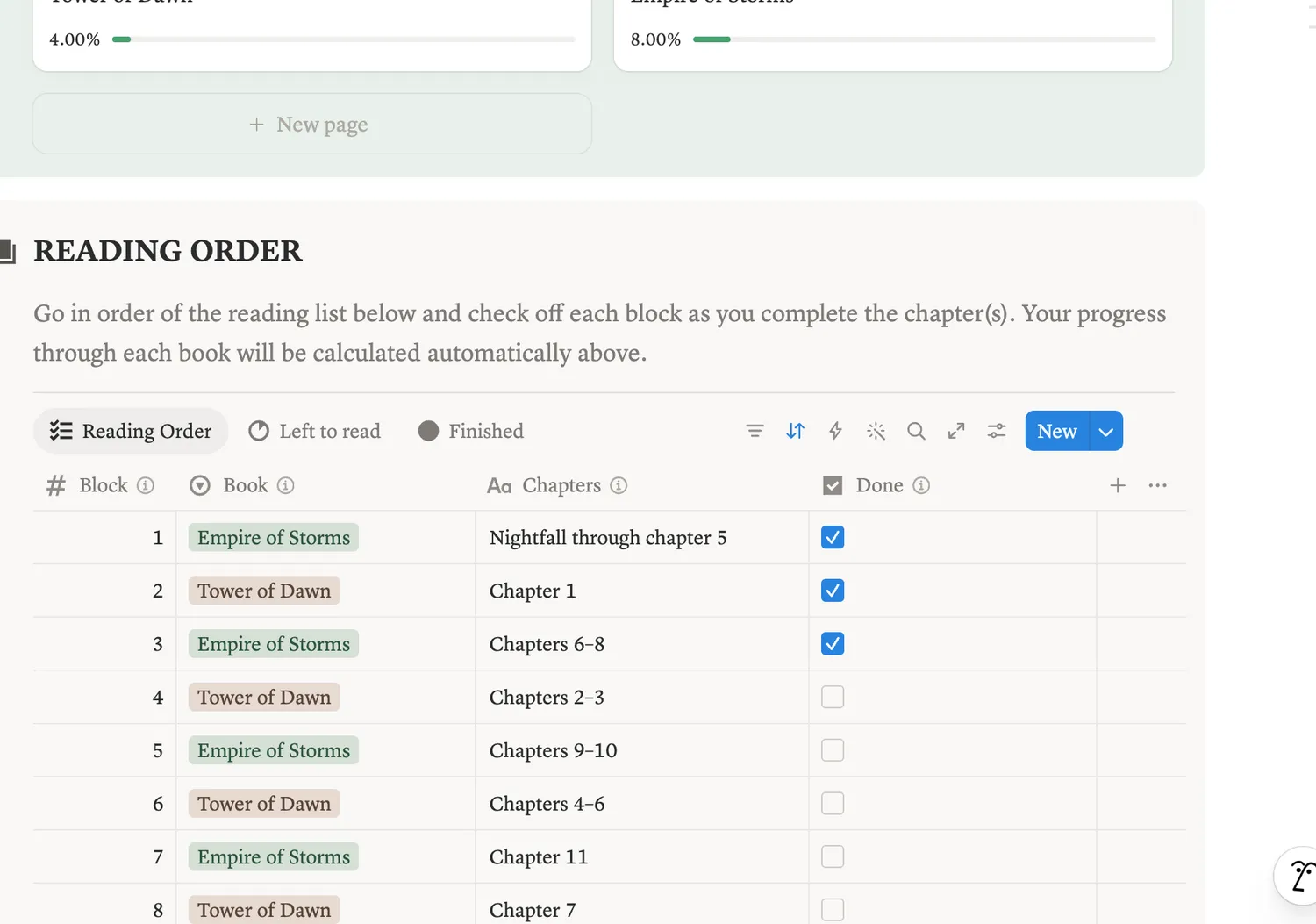Click the Chapters 6-8 cell
The image size is (1316, 924).
coord(642,644)
